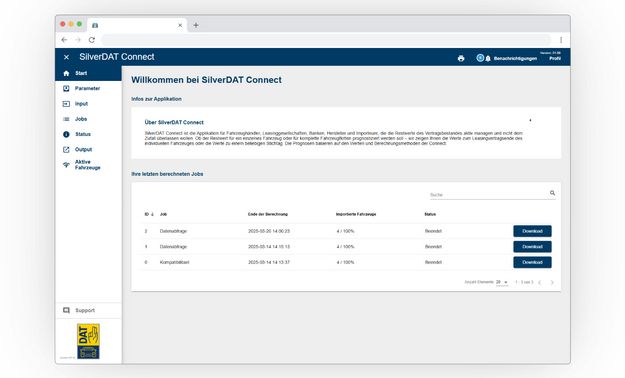The image size is (625, 378).
Task: Click the DAT logo in sidebar
Action: pos(88,341)
